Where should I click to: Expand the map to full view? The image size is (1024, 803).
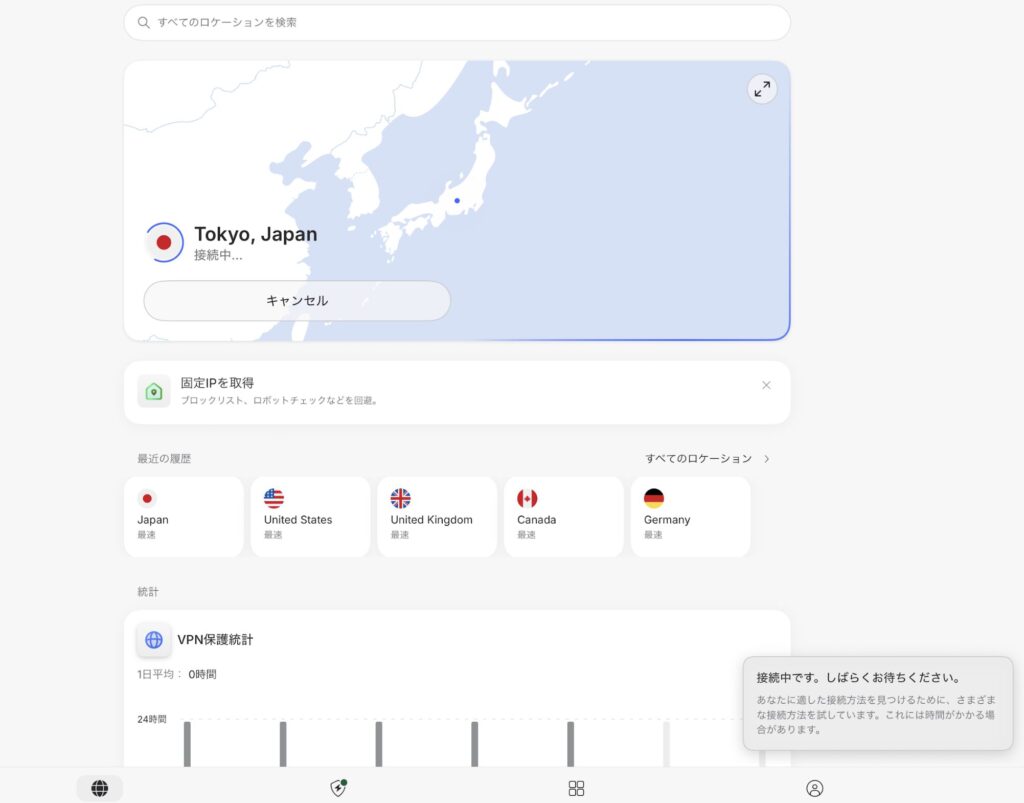(x=762, y=89)
